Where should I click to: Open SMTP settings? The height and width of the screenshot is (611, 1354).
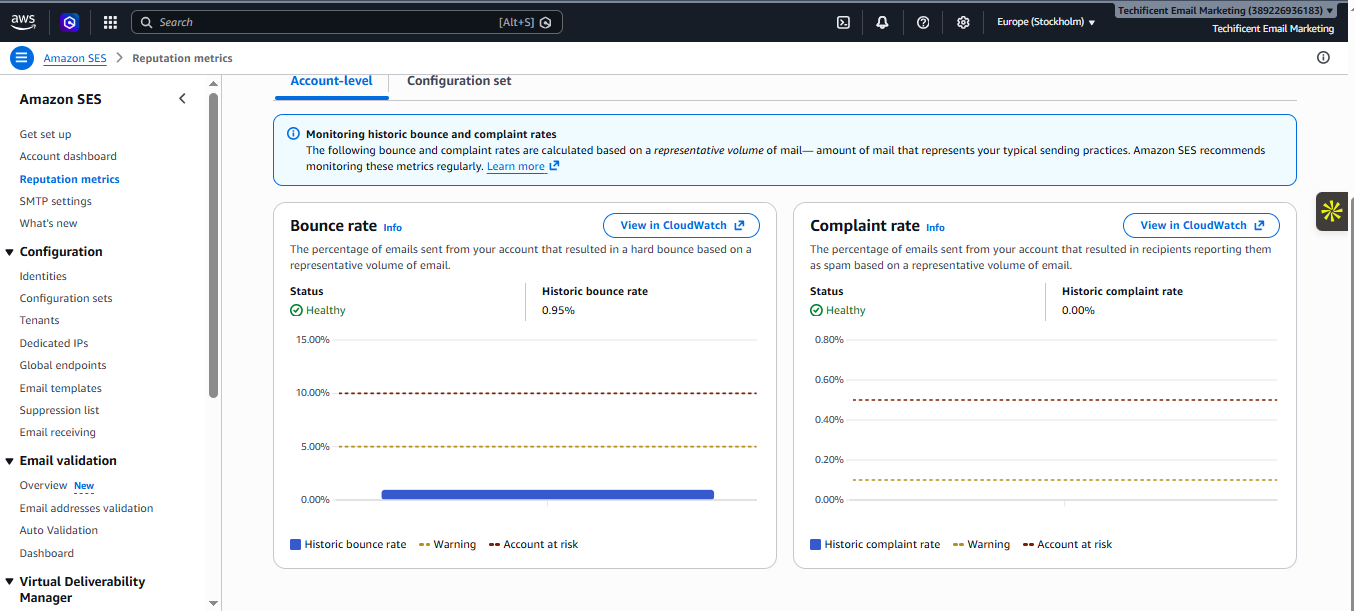click(x=55, y=201)
